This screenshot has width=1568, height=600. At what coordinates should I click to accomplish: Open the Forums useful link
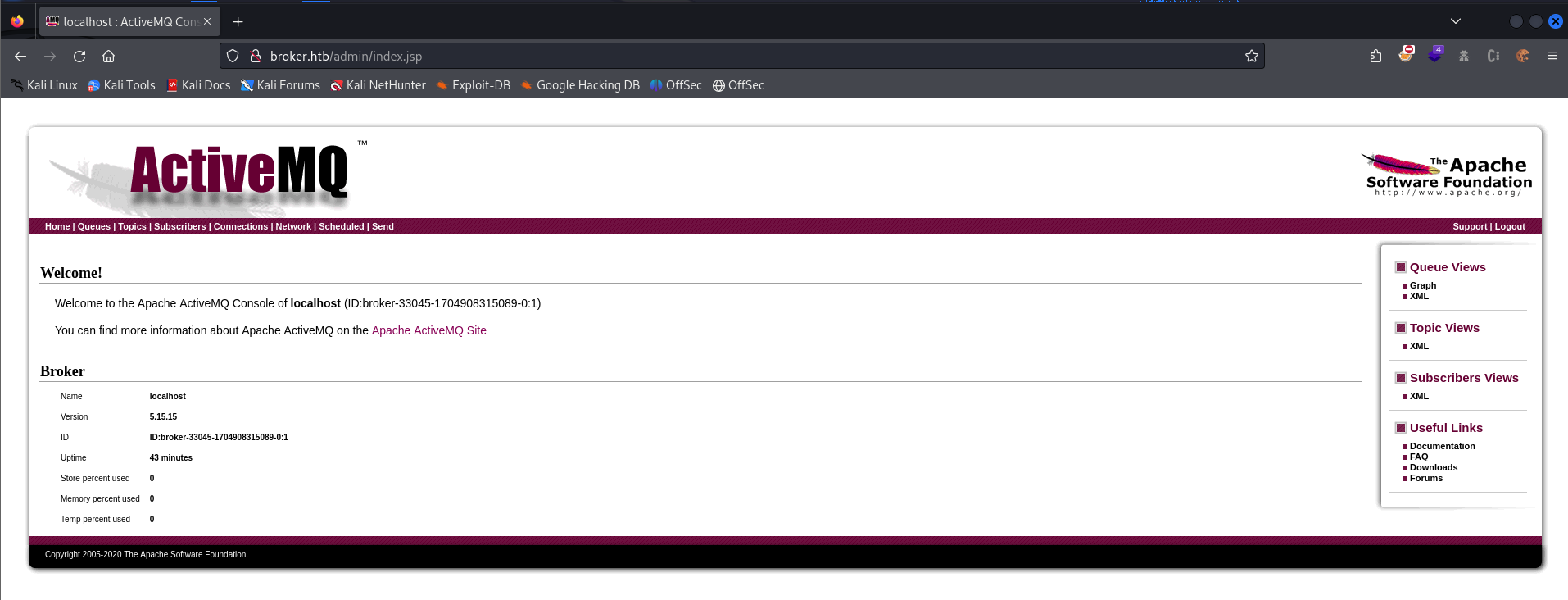click(x=1426, y=478)
